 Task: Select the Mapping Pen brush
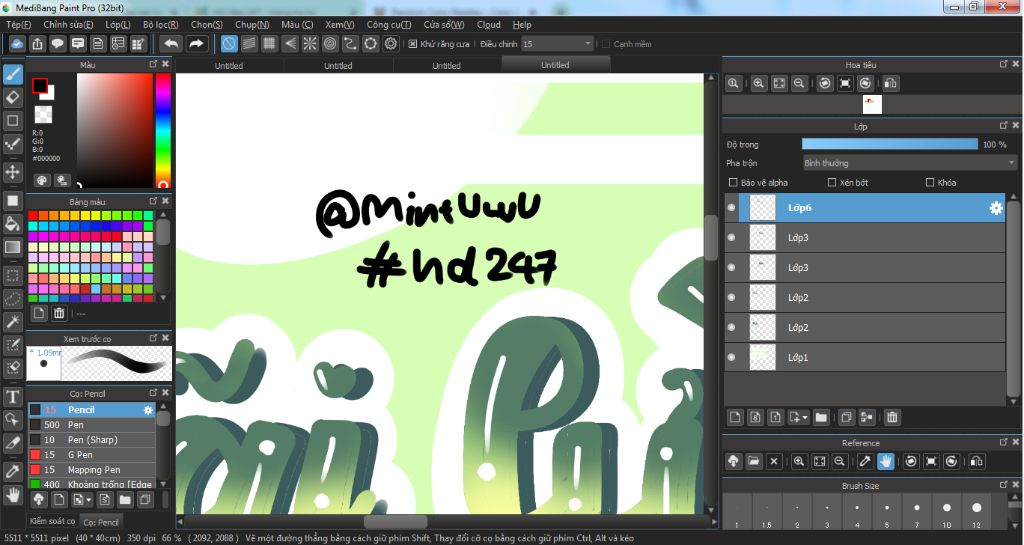tap(91, 469)
